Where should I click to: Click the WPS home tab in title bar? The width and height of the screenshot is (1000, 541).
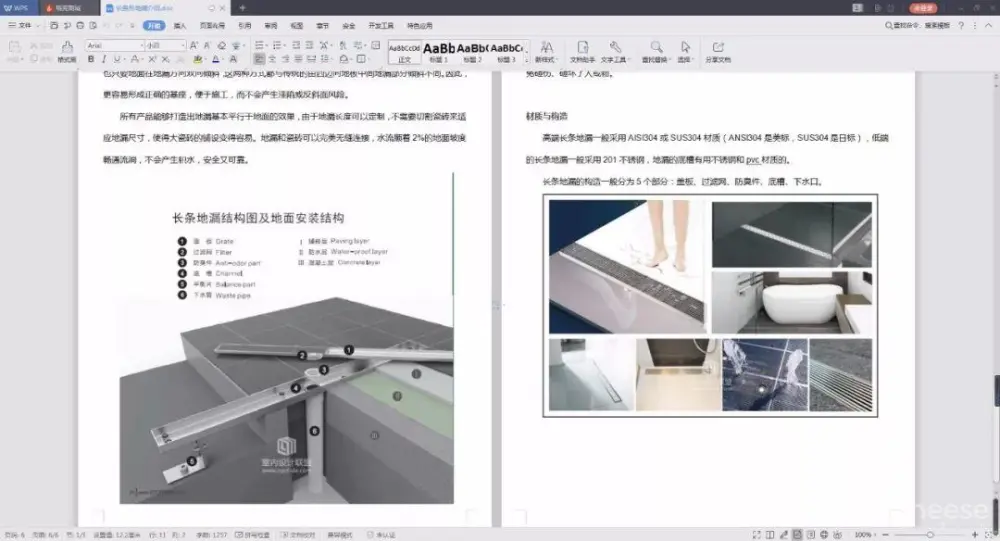tap(17, 8)
